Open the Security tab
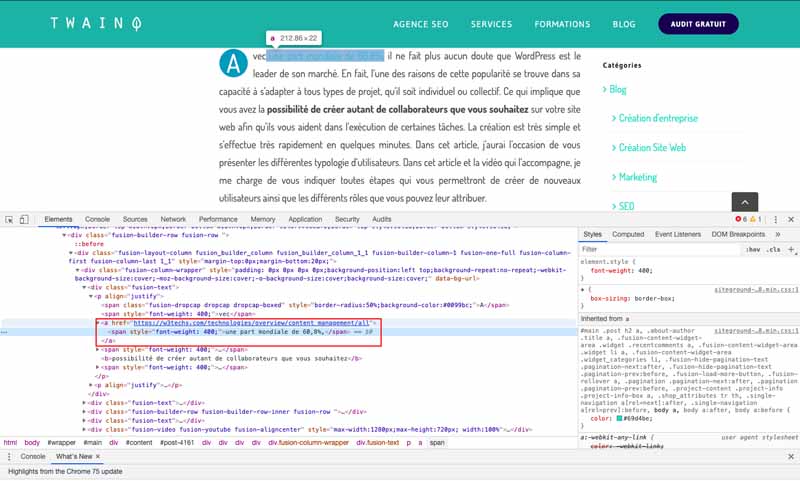800x481 pixels. coord(347,219)
